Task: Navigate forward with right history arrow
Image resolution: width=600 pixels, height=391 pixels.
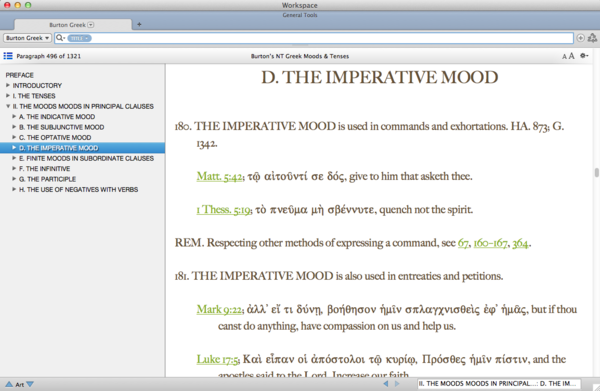Action: coord(397,384)
